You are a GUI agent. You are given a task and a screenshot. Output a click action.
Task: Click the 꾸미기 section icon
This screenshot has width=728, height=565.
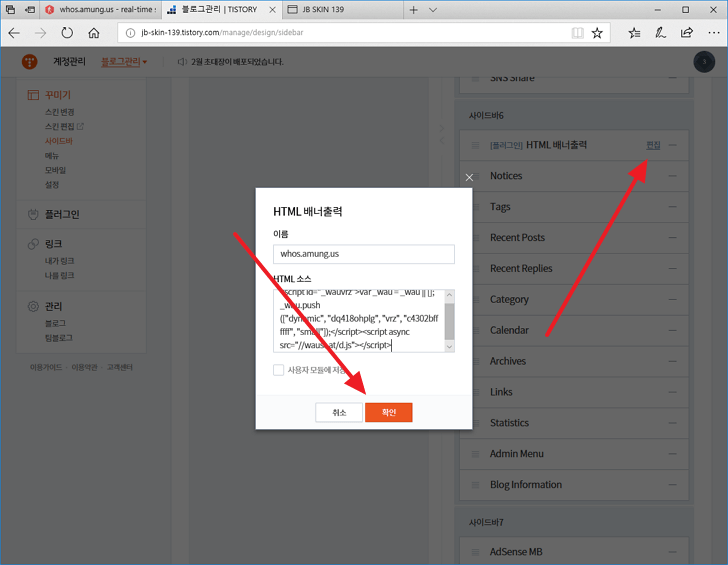pos(33,95)
